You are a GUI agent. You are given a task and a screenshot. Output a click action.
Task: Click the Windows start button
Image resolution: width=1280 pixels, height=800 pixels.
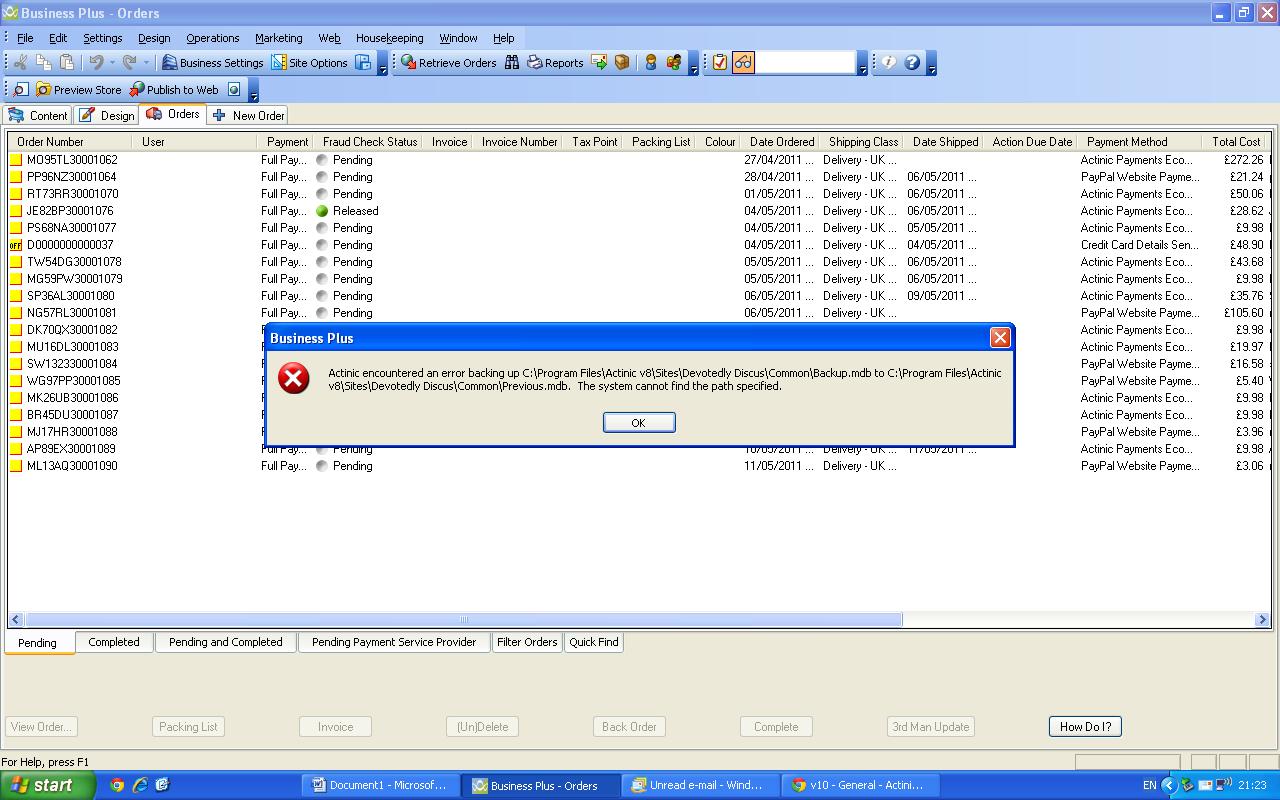coord(48,785)
